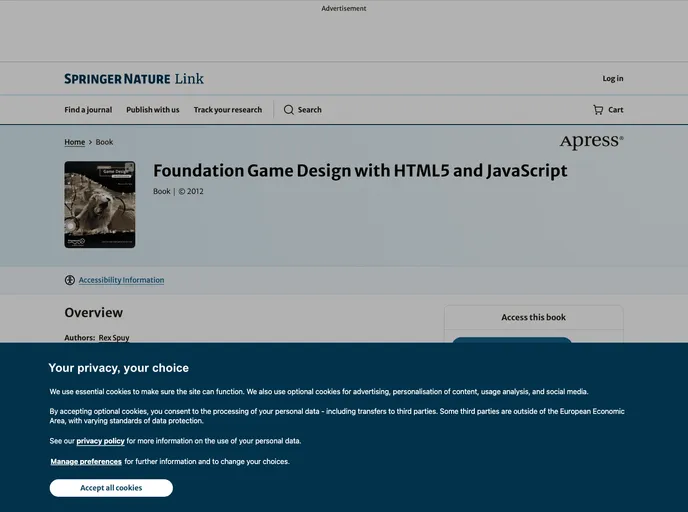Click the Foundation Game Design book title
688x512 pixels.
tap(360, 171)
